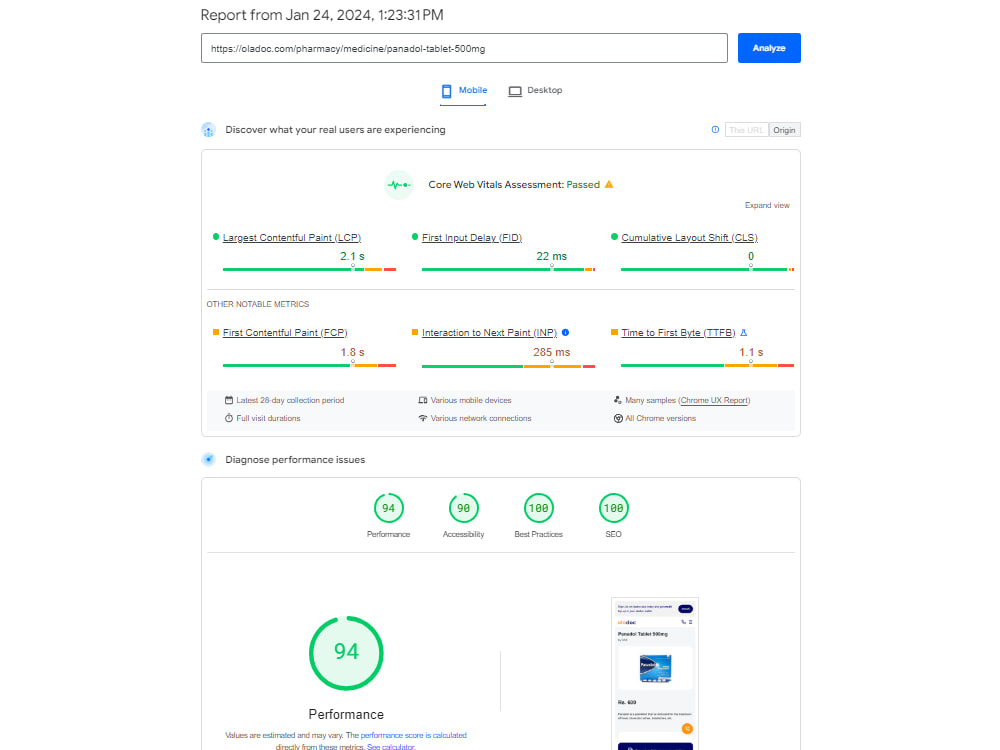The height and width of the screenshot is (750, 1000).
Task: Open the performance score is calculated link
Action: pyautogui.click(x=413, y=735)
